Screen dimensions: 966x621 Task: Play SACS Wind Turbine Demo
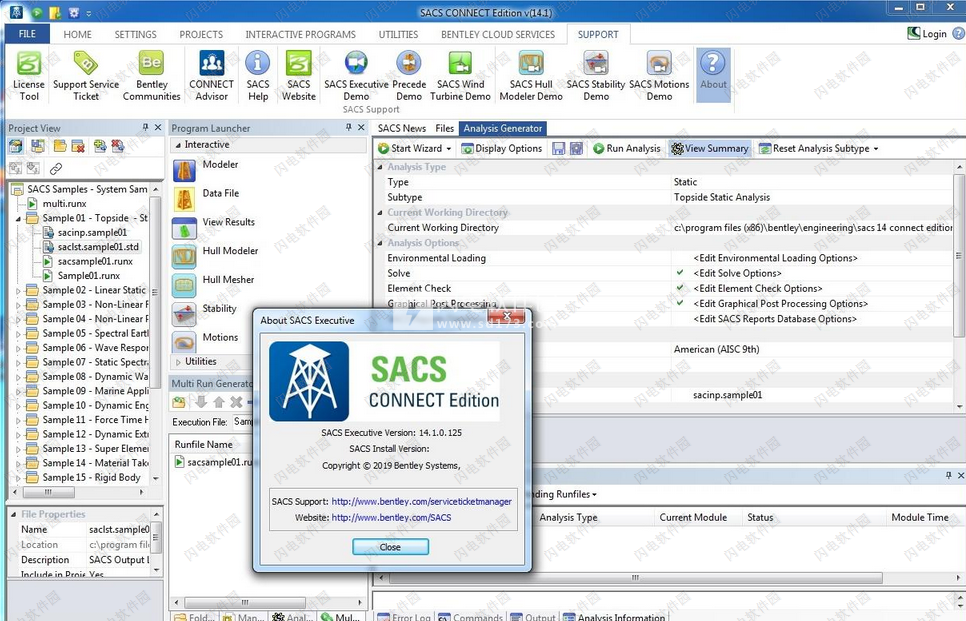point(460,76)
